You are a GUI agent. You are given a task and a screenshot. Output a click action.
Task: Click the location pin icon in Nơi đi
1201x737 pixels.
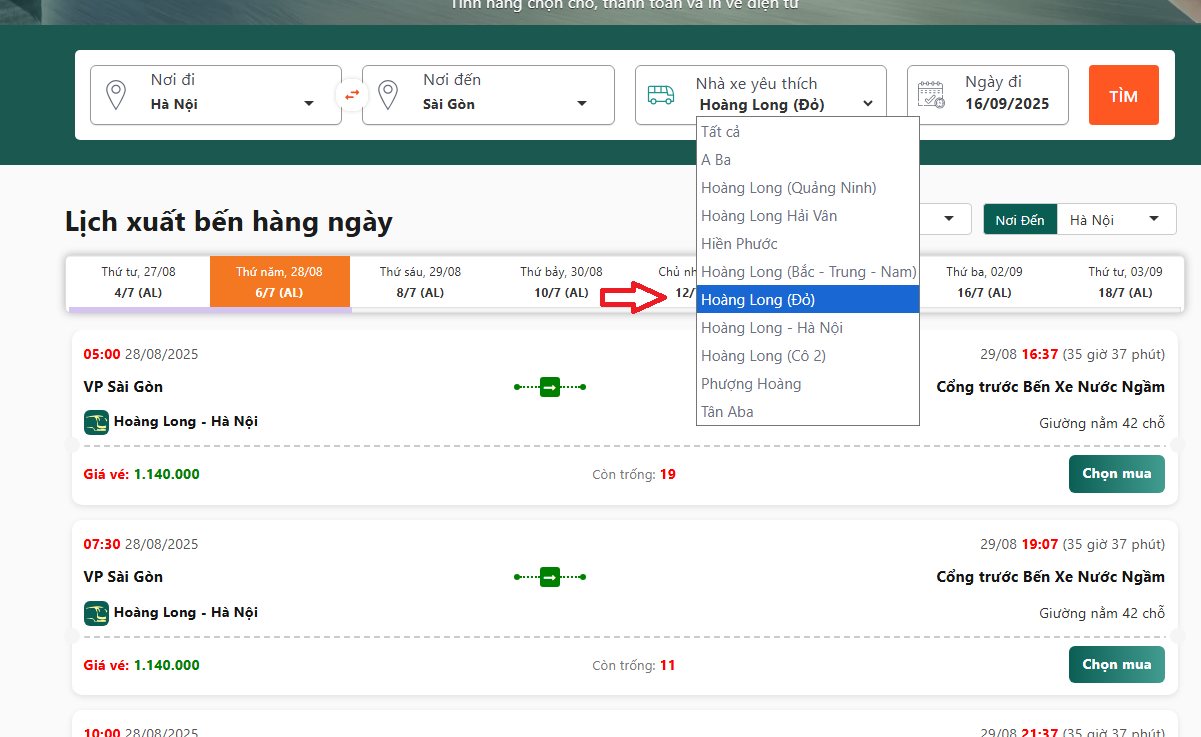point(116,95)
